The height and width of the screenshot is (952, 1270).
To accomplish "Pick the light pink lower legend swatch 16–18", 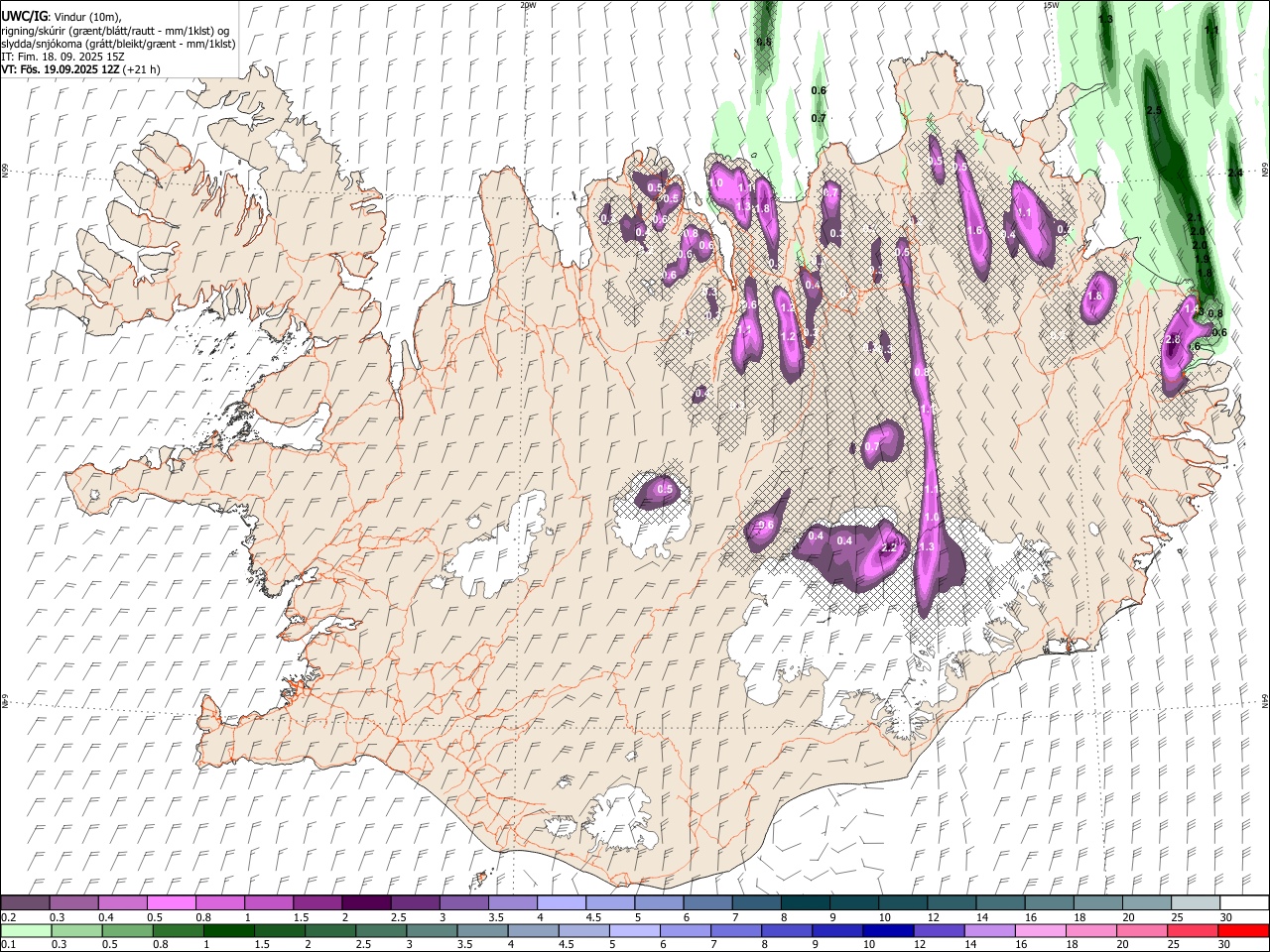I will (x=1040, y=931).
